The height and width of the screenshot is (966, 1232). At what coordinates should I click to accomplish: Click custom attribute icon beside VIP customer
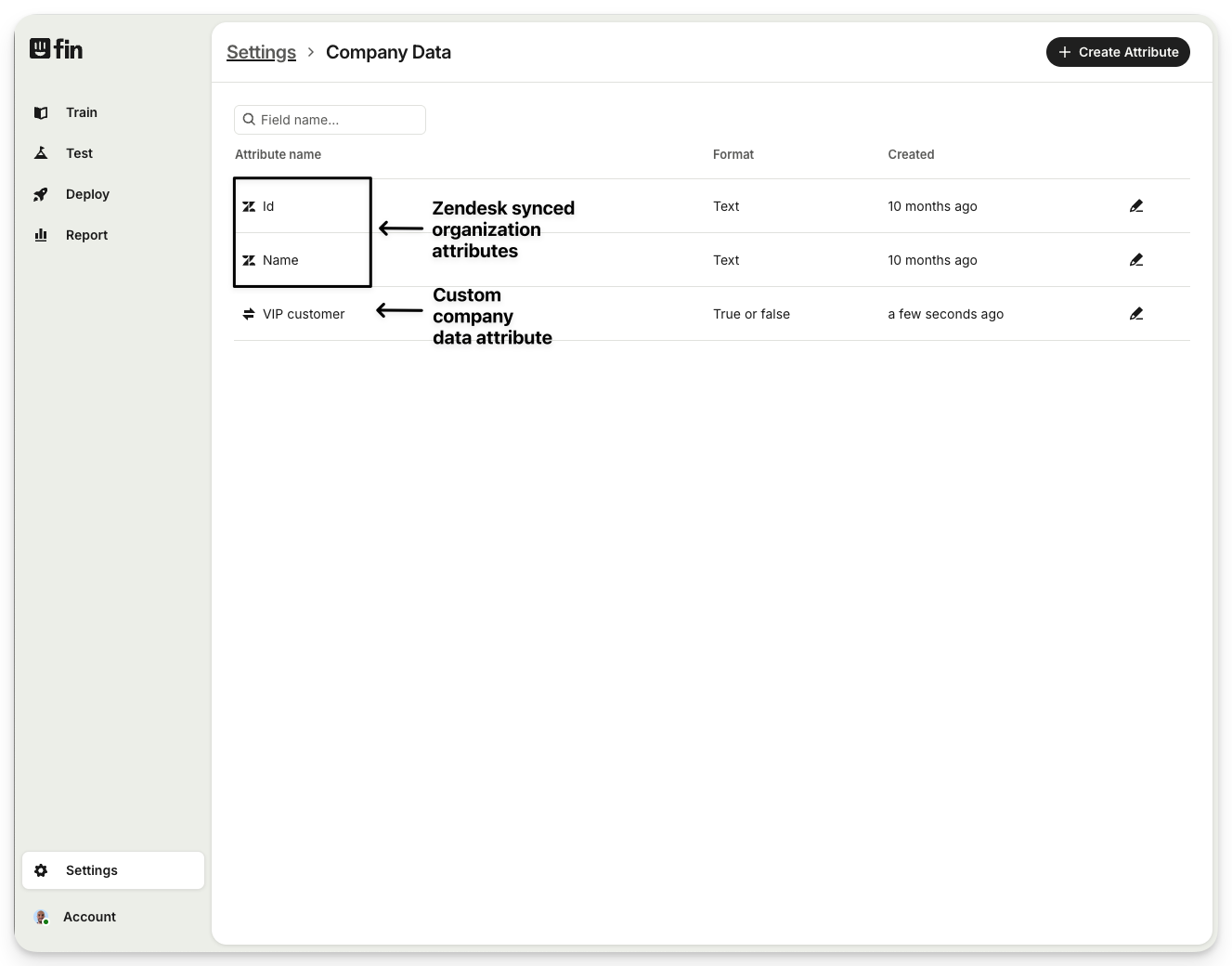pos(249,314)
